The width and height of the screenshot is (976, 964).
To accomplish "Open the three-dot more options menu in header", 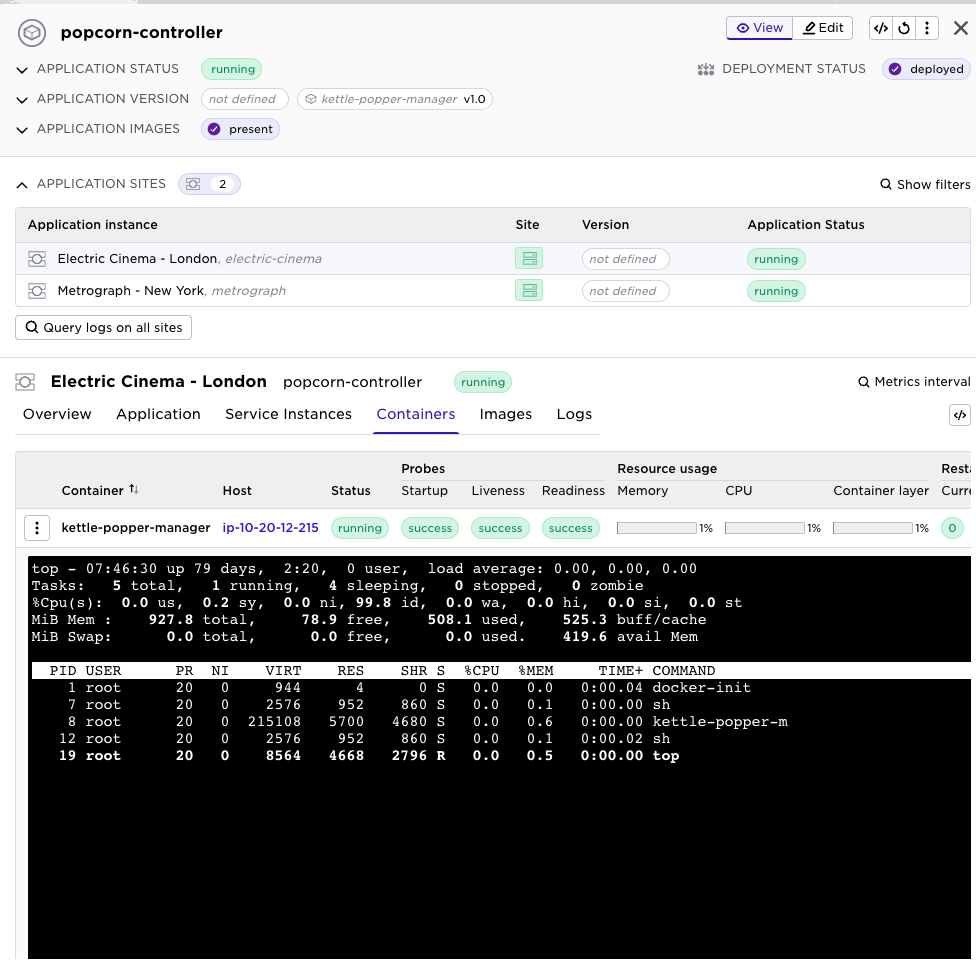I will point(928,28).
